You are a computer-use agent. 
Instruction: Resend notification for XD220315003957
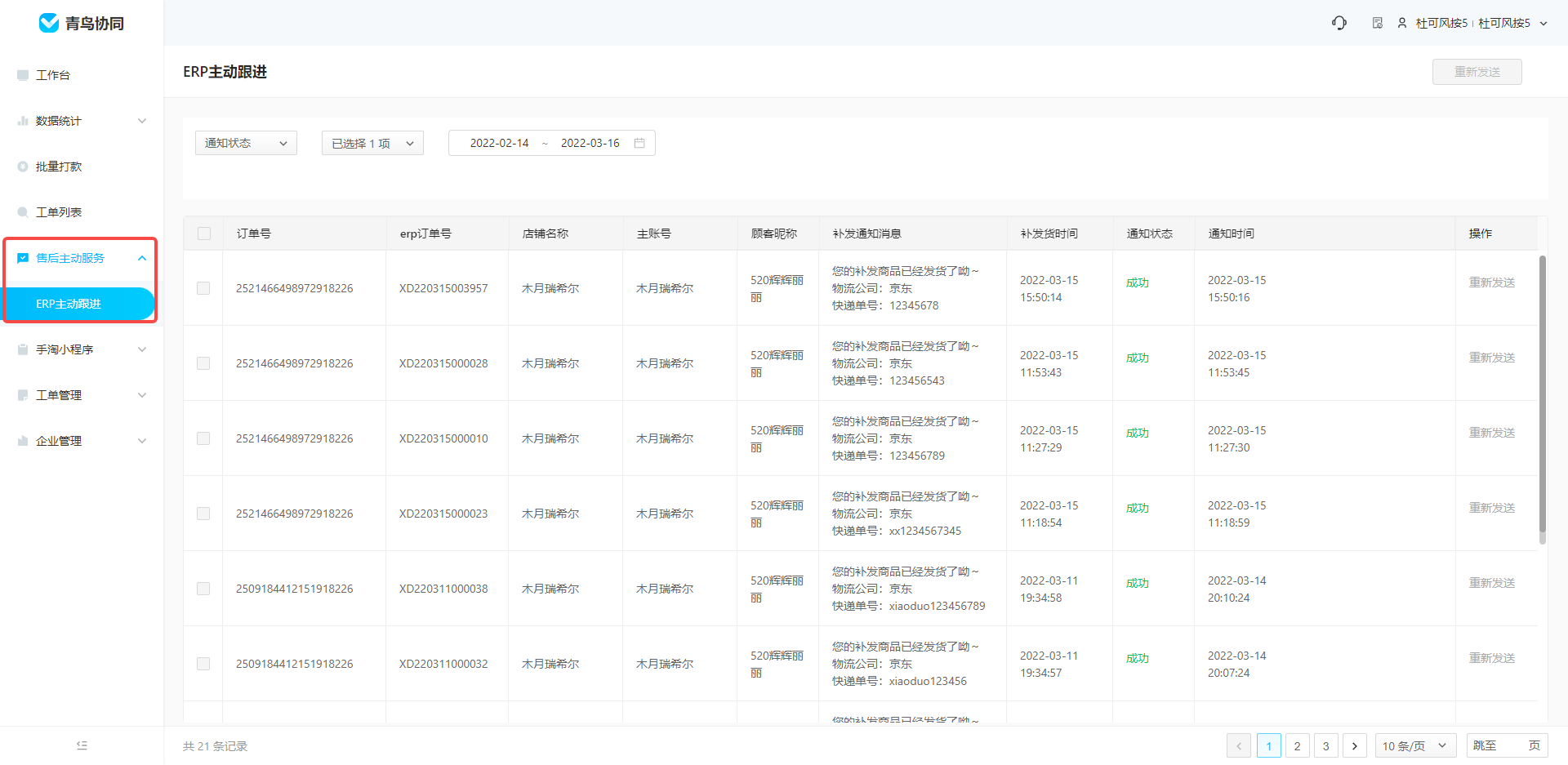click(1492, 282)
